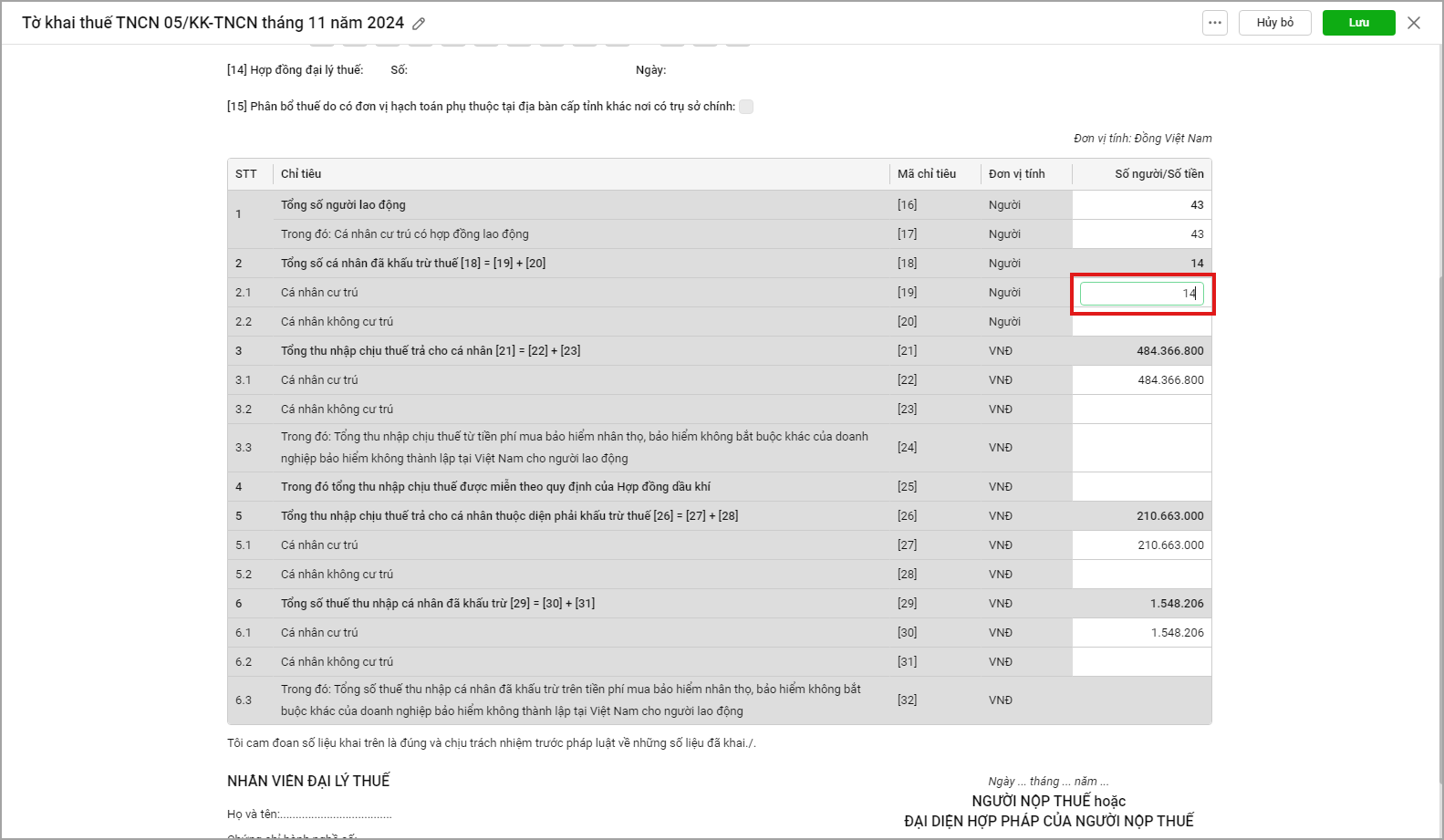Screen dimensions: 1444x840
Task: Select the [24] insurance premium income field
Action: tap(1141, 448)
